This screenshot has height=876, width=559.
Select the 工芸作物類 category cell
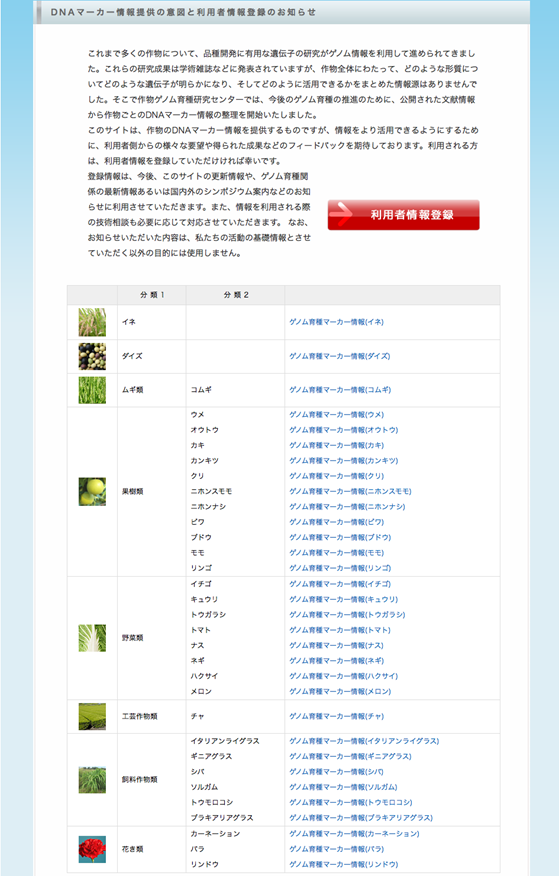(152, 717)
